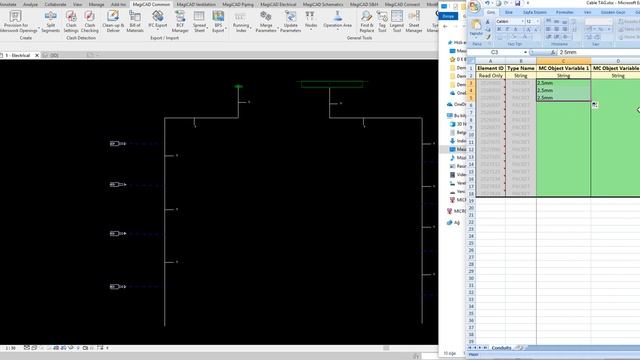Open Excel Formüller tab
Screen dimensions: 640x360
tap(564, 12)
